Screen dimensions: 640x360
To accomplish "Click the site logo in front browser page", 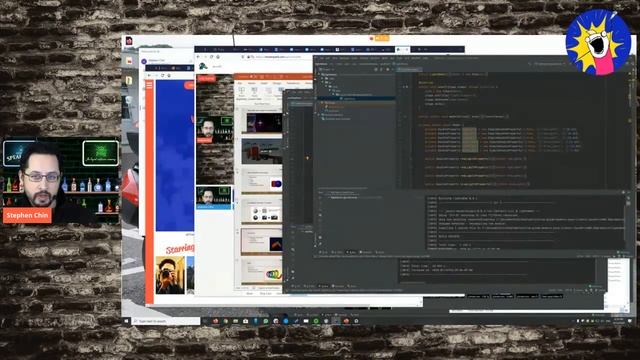I will [x=203, y=66].
